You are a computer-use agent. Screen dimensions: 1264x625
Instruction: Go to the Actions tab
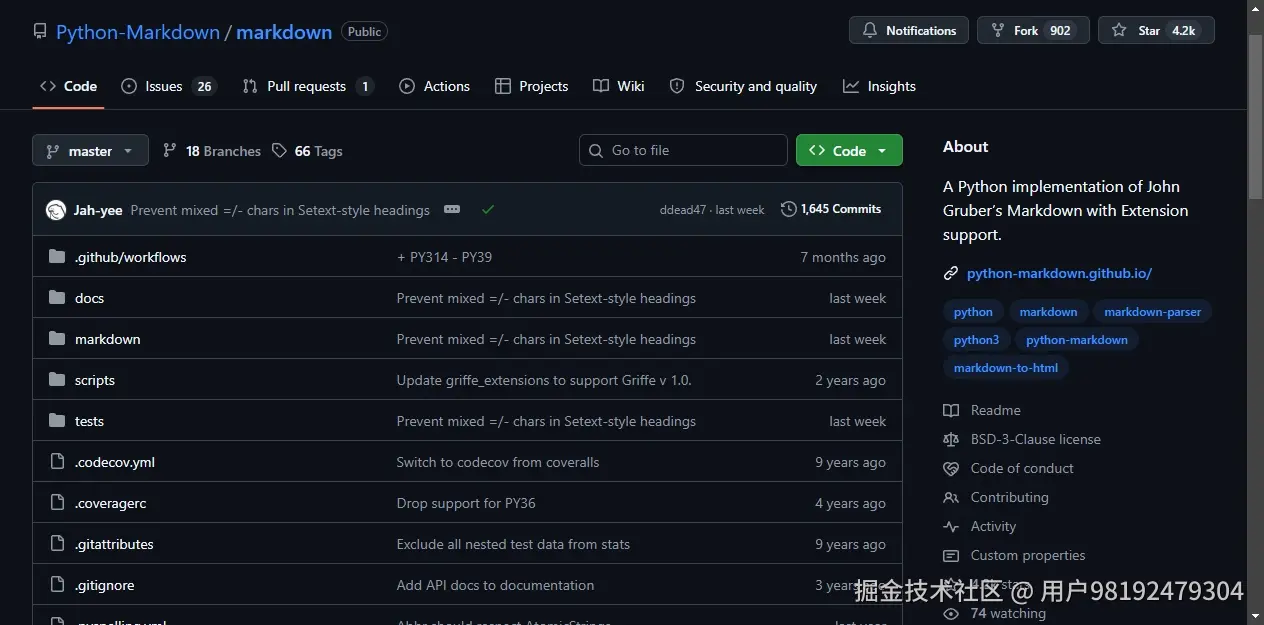tap(434, 86)
